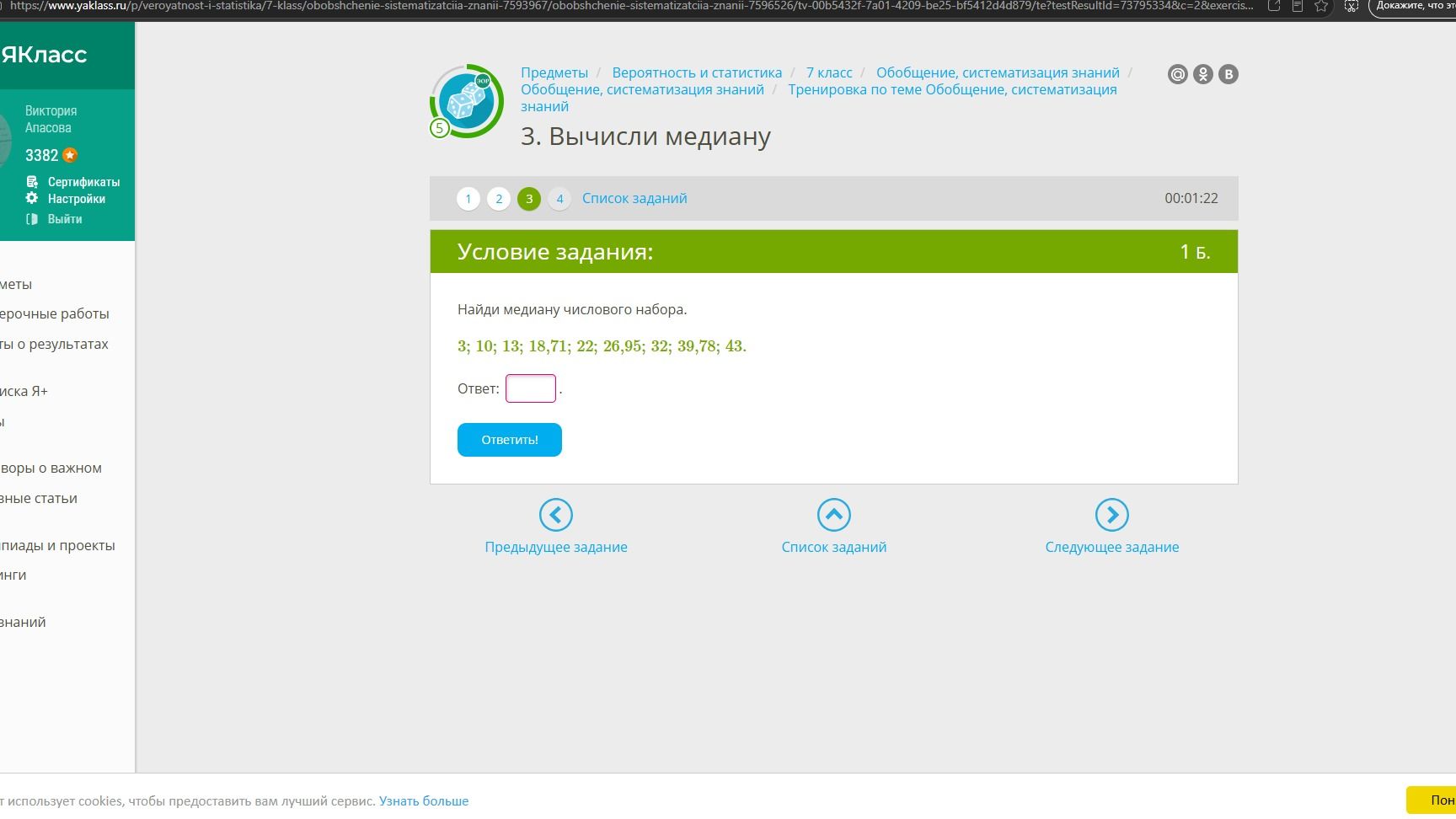
Task: Click the points value '3382'
Action: pos(41,155)
